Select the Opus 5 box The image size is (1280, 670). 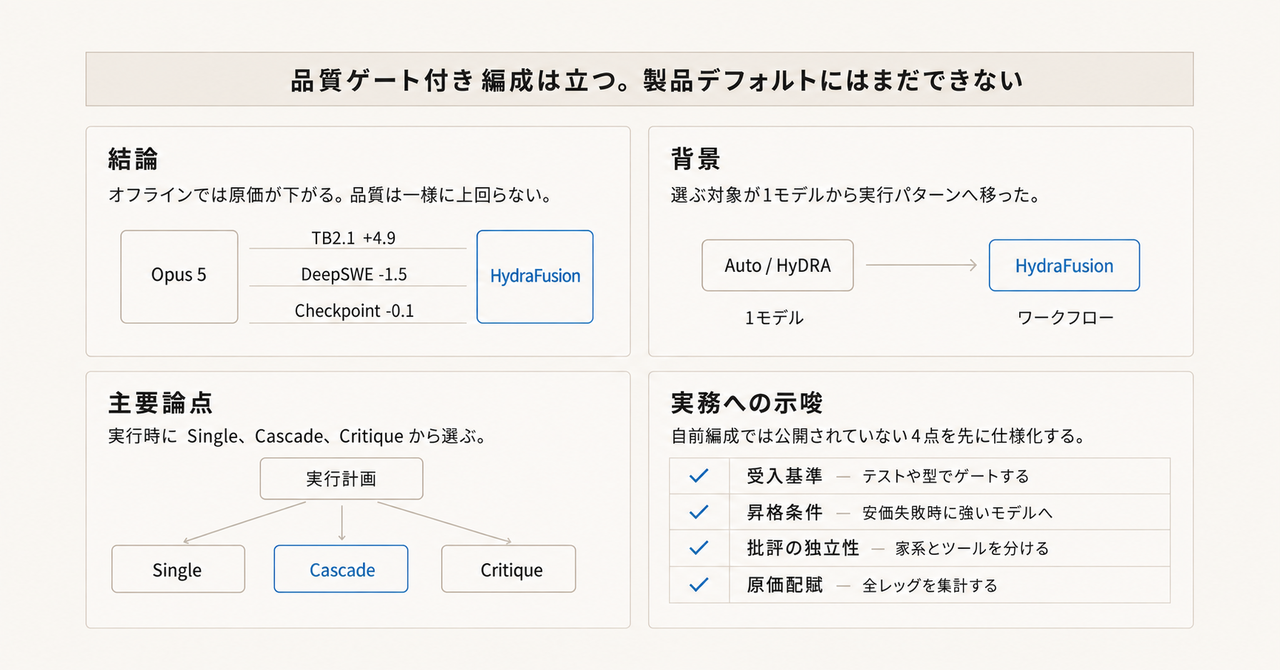tap(179, 276)
